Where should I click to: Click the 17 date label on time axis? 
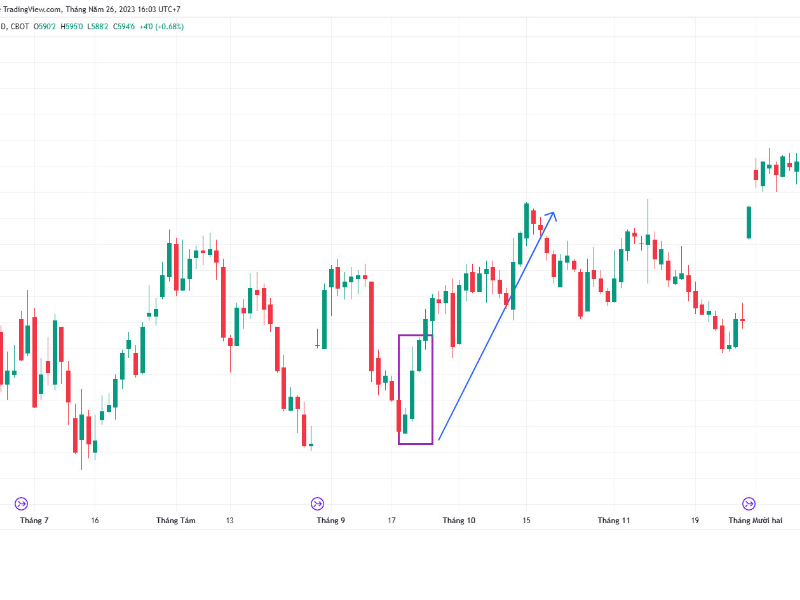392,521
